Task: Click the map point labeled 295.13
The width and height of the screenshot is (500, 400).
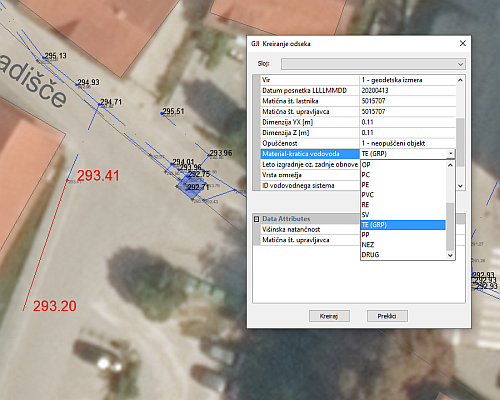Action: (x=43, y=58)
